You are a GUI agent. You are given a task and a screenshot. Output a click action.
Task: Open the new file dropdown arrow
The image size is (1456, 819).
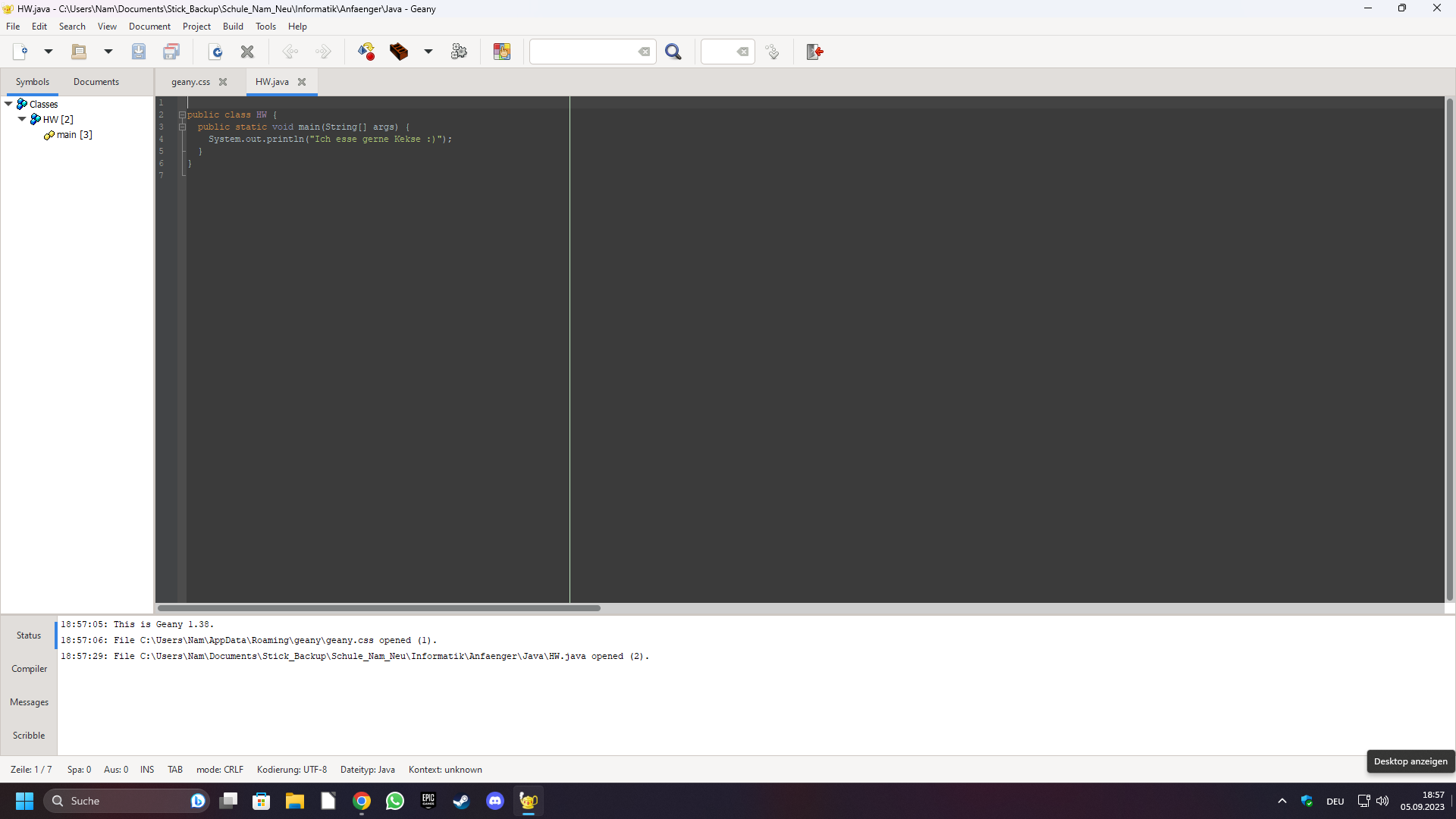click(x=48, y=52)
